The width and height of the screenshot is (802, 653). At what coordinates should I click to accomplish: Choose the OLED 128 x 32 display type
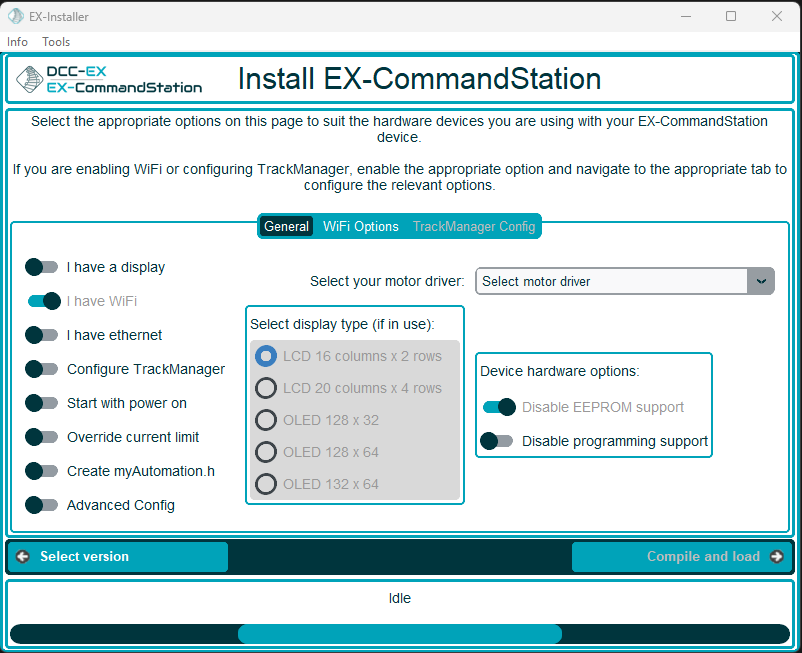[x=266, y=420]
